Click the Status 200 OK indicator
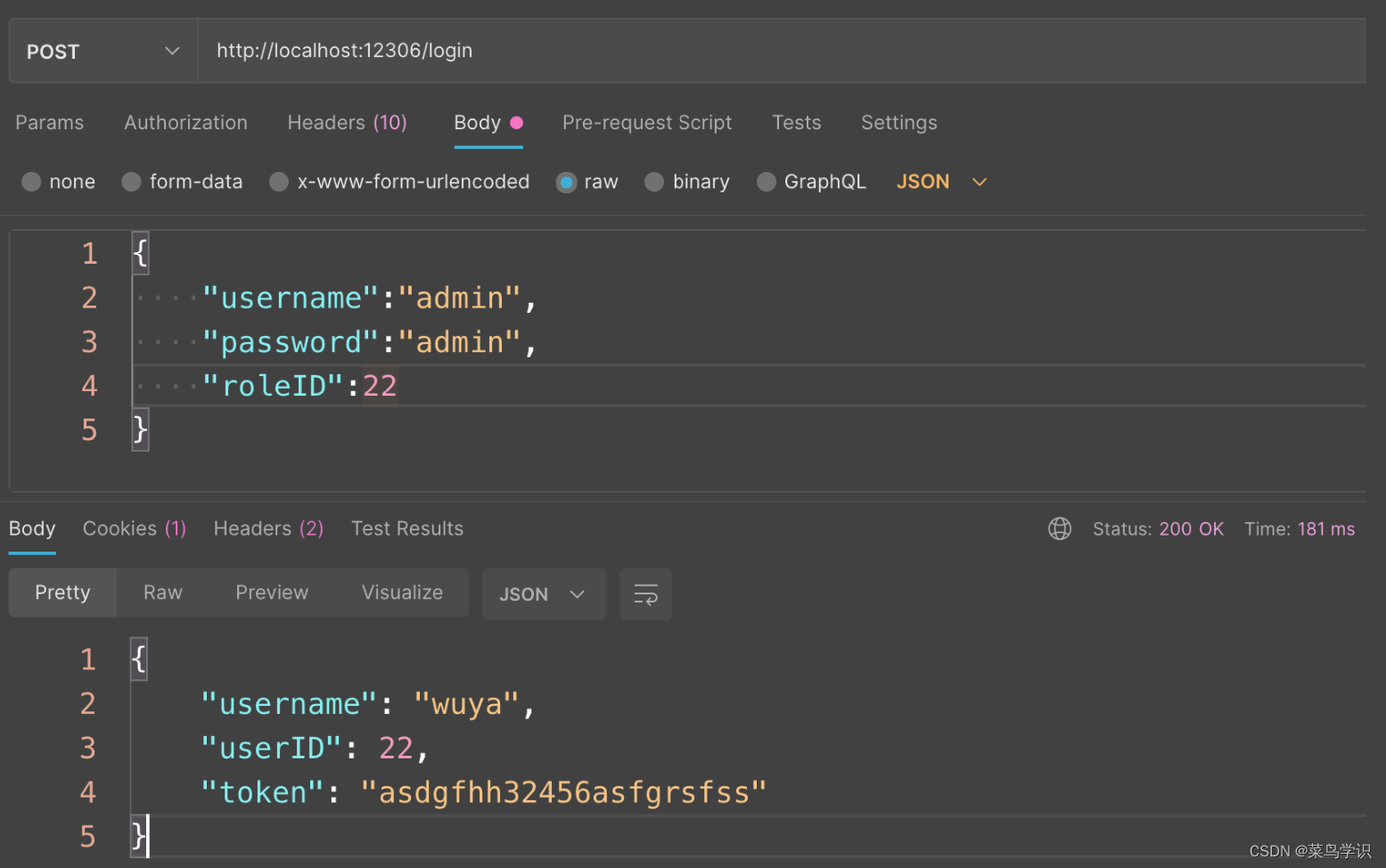 (1158, 529)
